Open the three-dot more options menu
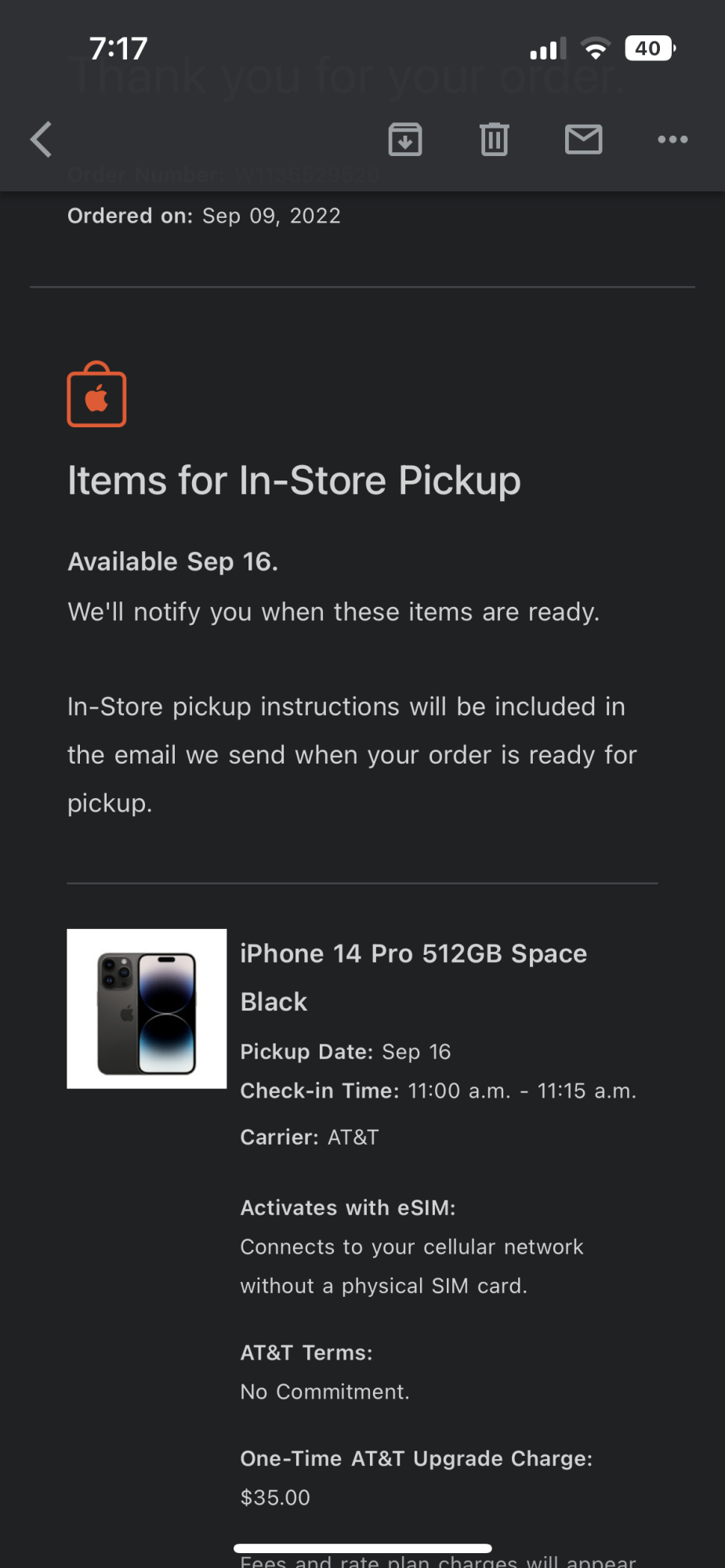Image resolution: width=725 pixels, height=1568 pixels. pyautogui.click(x=672, y=140)
